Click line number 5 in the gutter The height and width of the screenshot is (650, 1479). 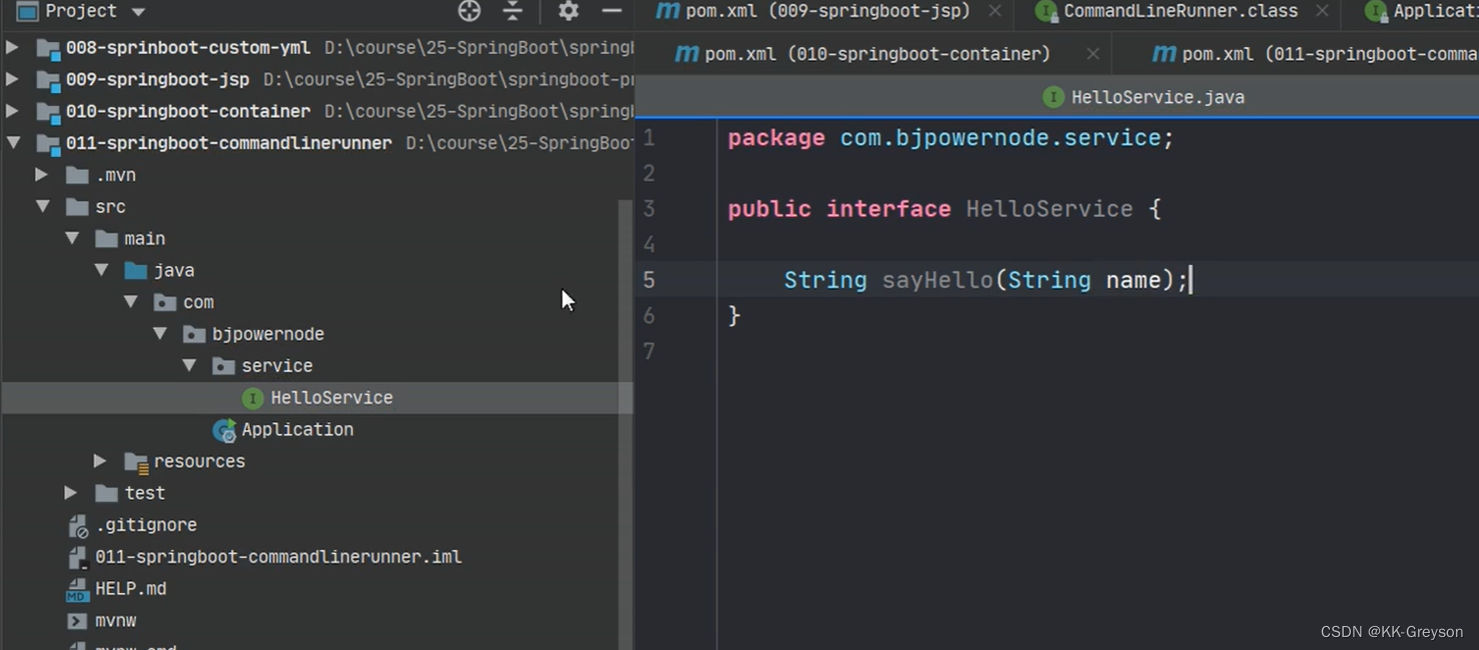(x=649, y=280)
